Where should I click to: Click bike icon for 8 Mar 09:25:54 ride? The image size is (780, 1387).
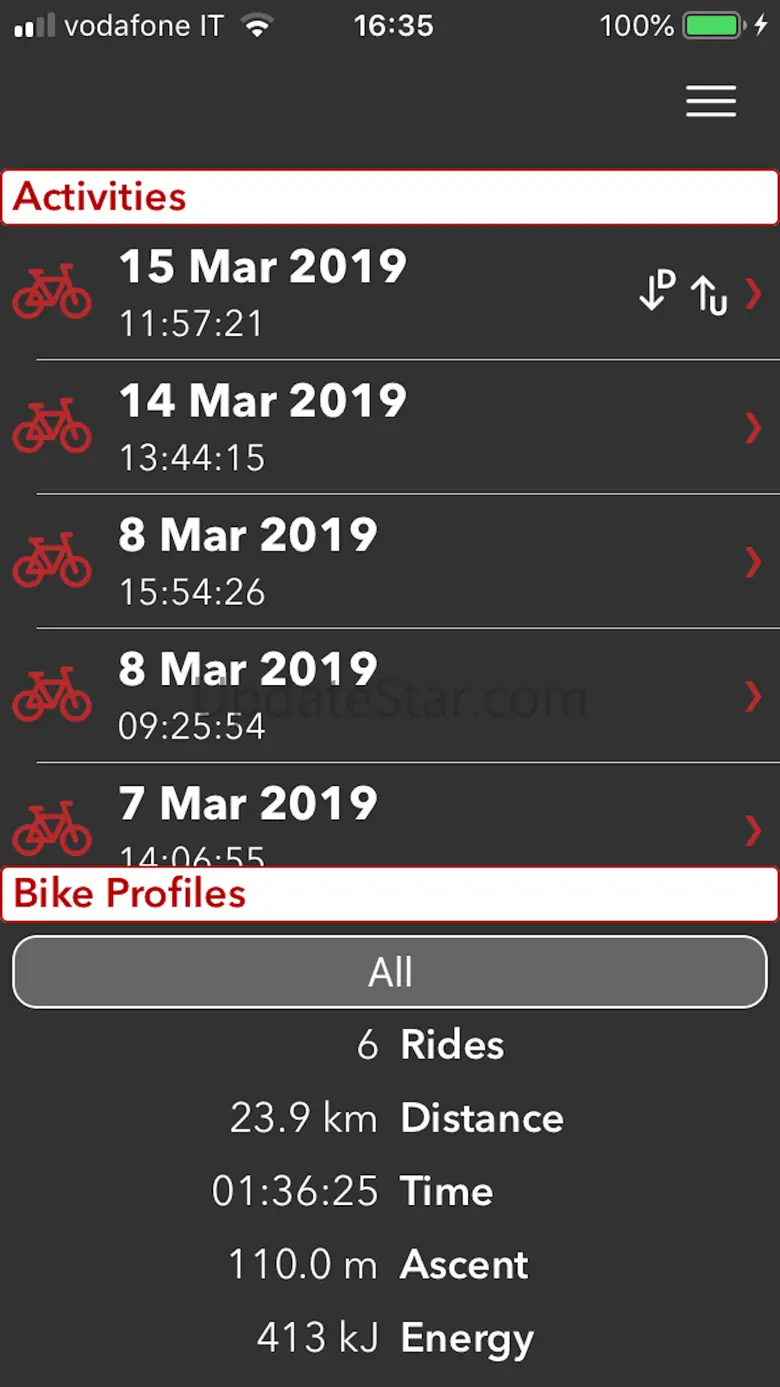point(52,695)
